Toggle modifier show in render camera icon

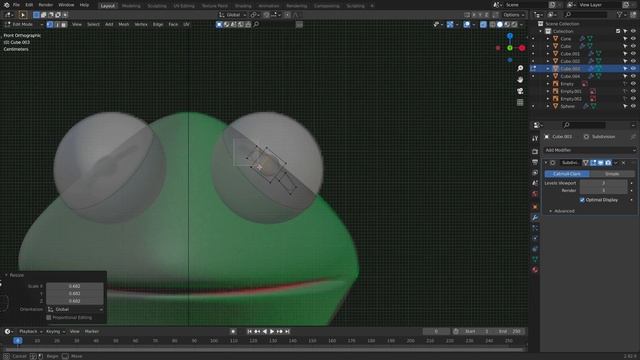(608, 163)
